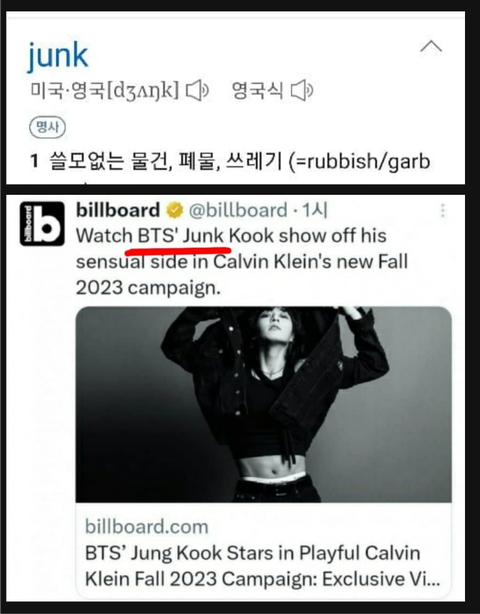The width and height of the screenshot is (480, 614).
Task: Open the Calvin Klein campaign photo
Action: tap(263, 405)
